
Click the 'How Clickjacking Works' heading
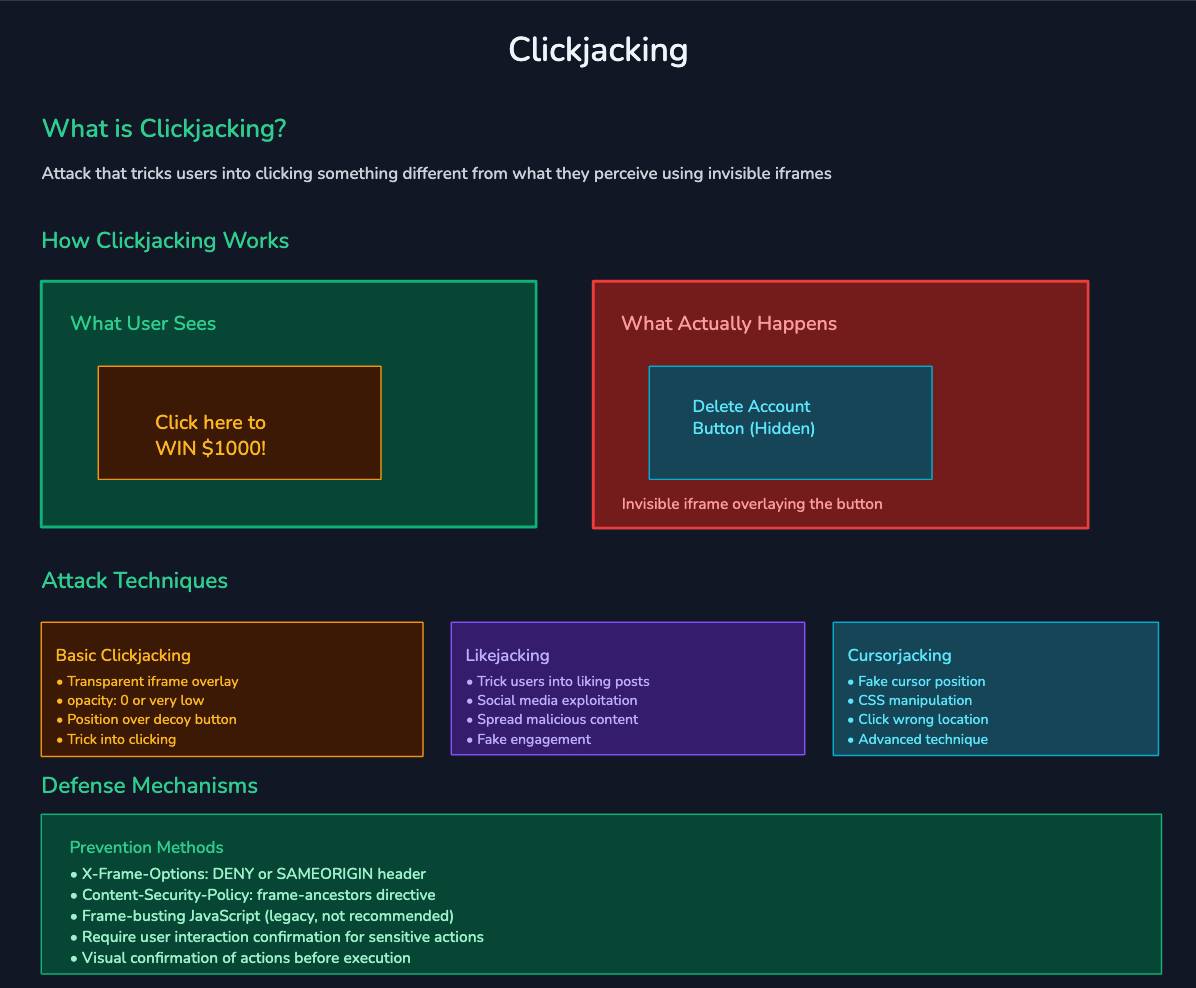tap(165, 241)
